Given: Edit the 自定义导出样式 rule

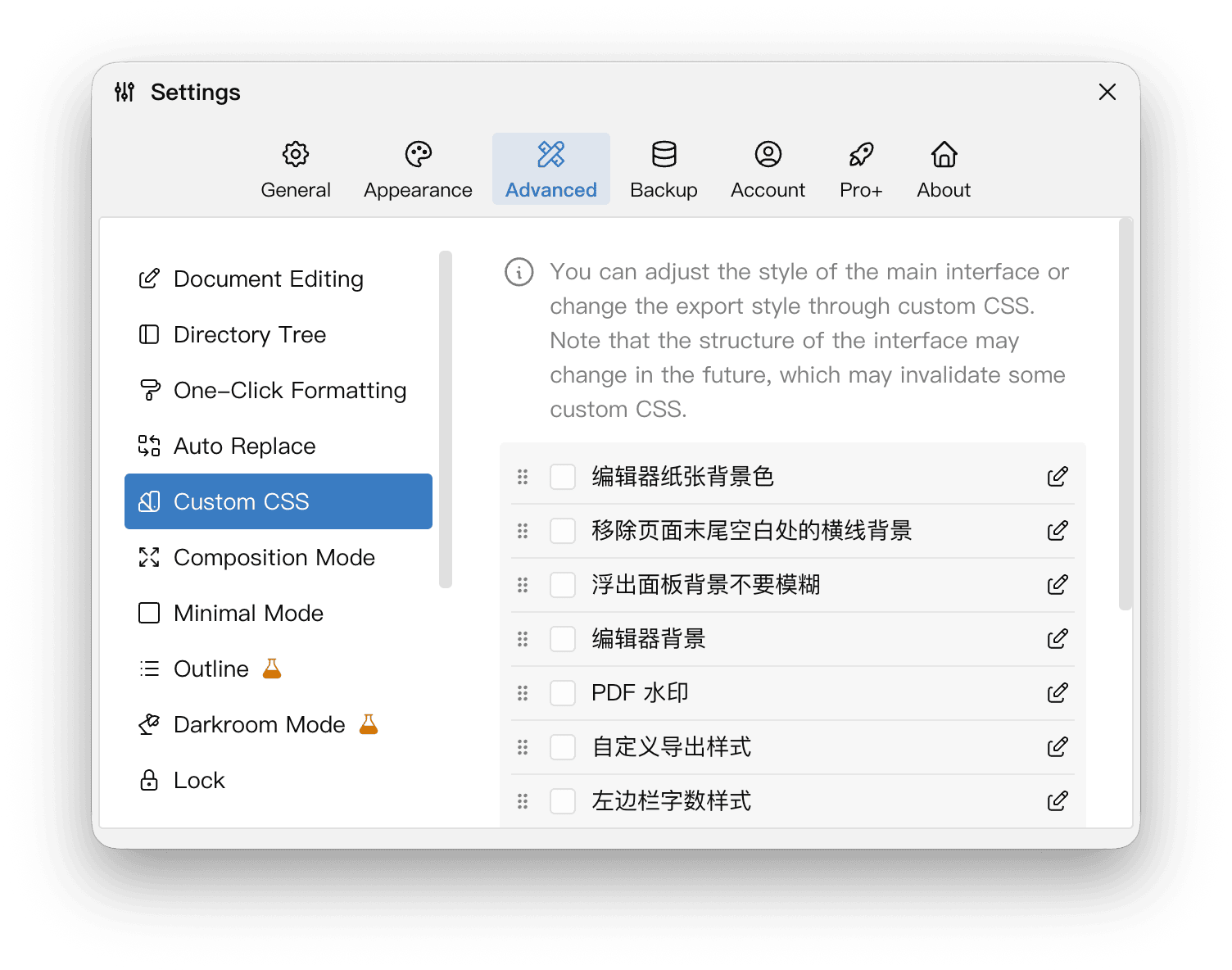Looking at the screenshot, I should pyautogui.click(x=1058, y=747).
